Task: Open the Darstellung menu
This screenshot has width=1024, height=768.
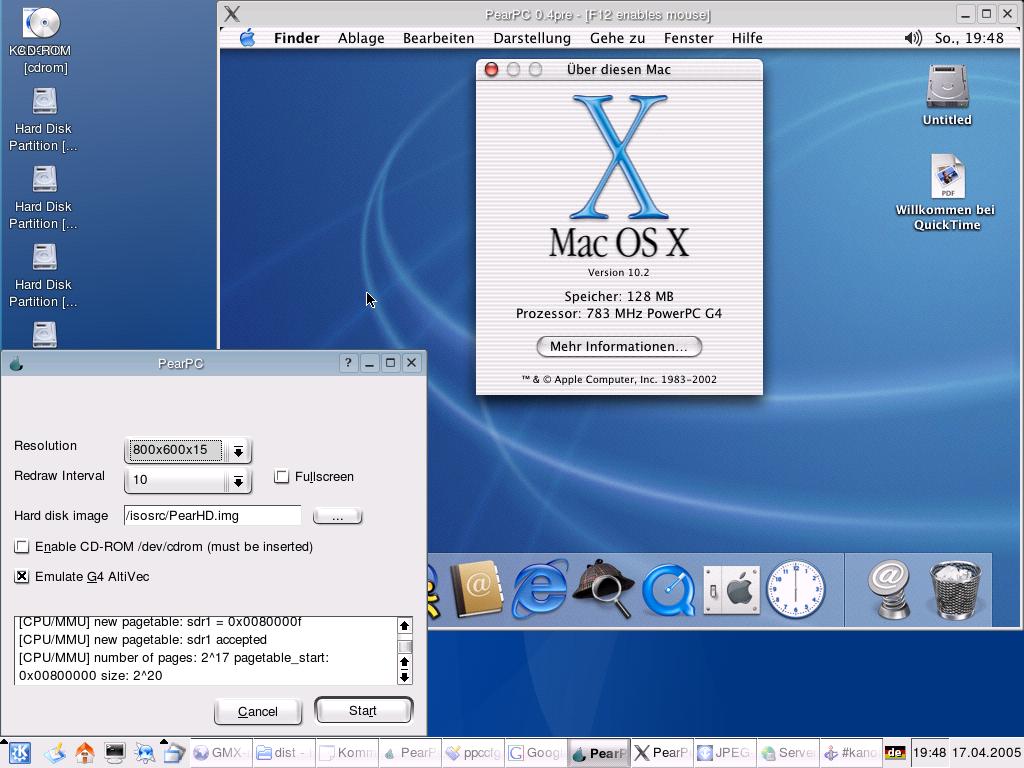Action: point(532,38)
